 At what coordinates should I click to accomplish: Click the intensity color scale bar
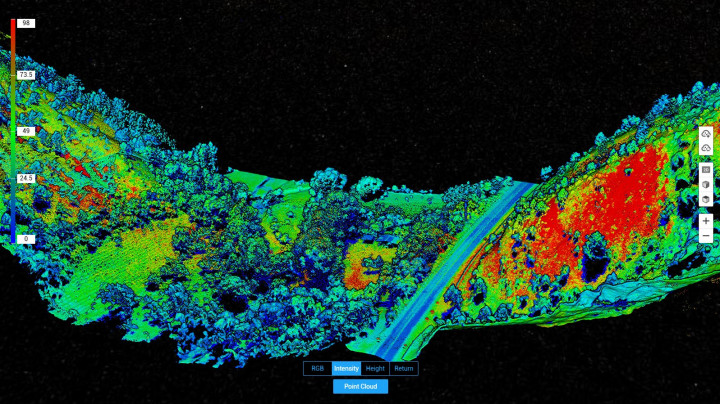13,131
